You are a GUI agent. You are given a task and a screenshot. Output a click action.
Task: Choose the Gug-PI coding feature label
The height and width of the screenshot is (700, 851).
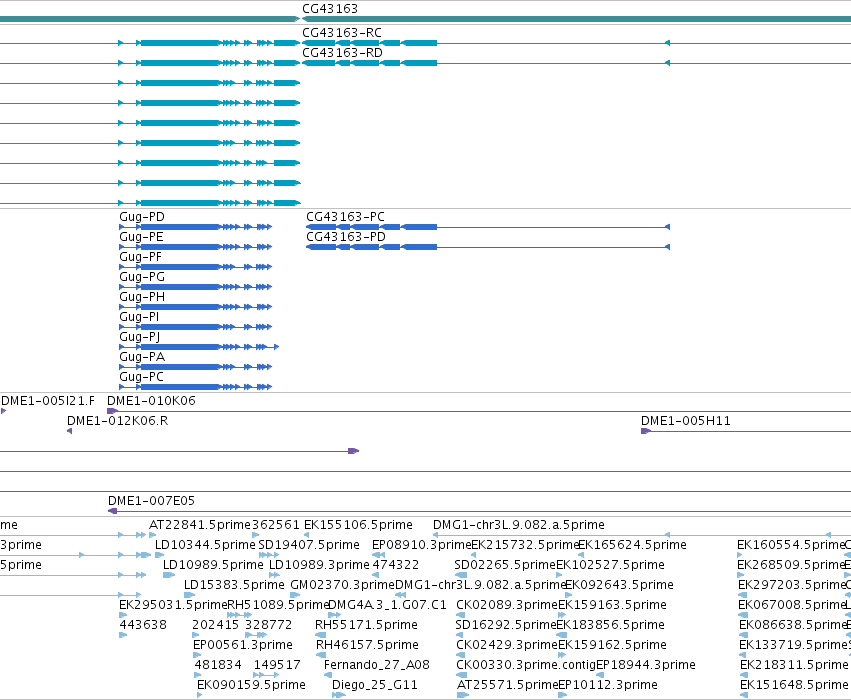click(139, 316)
